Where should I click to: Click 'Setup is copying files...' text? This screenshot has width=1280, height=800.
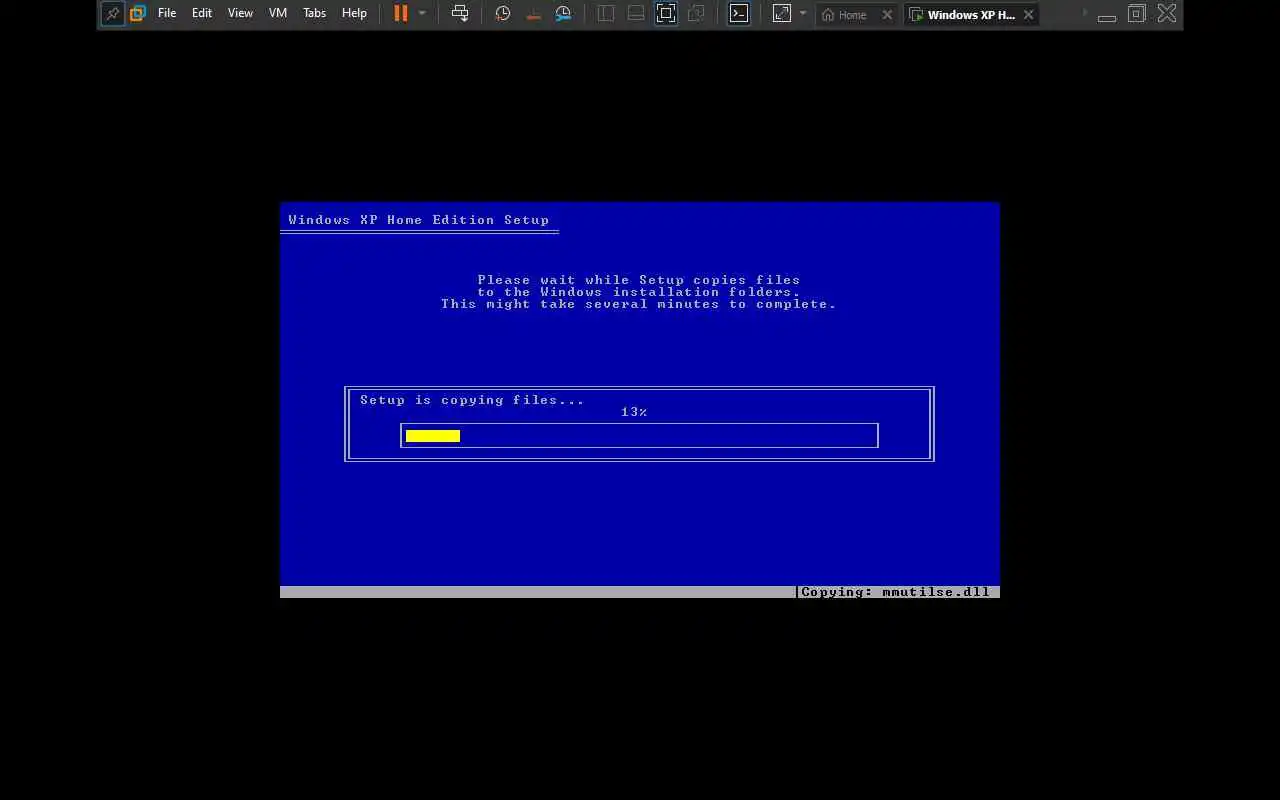[472, 400]
